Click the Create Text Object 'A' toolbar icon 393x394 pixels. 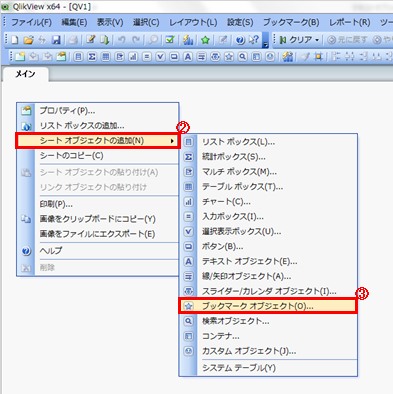point(188,57)
